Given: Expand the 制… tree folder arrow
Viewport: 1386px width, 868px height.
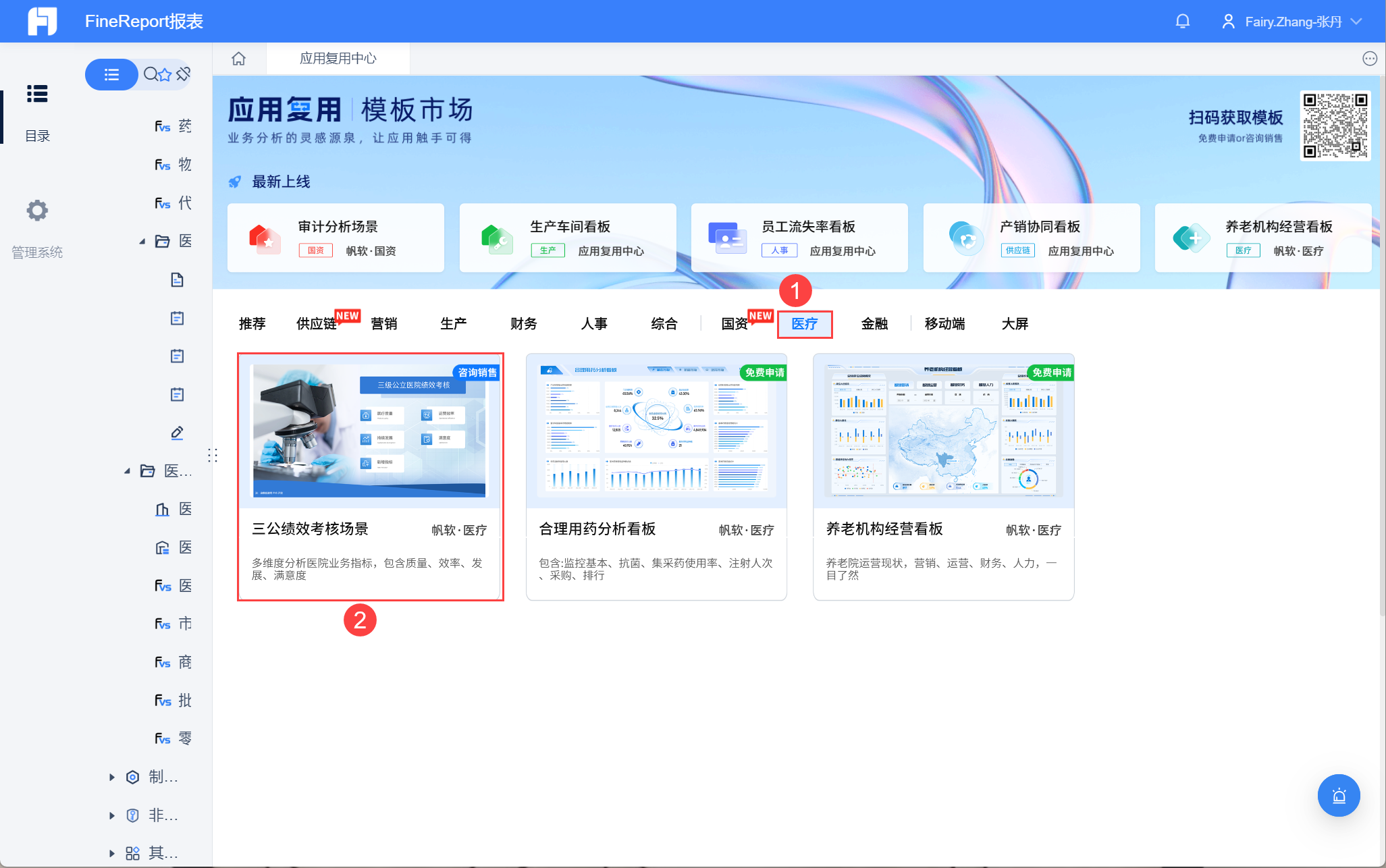Looking at the screenshot, I should tap(112, 777).
